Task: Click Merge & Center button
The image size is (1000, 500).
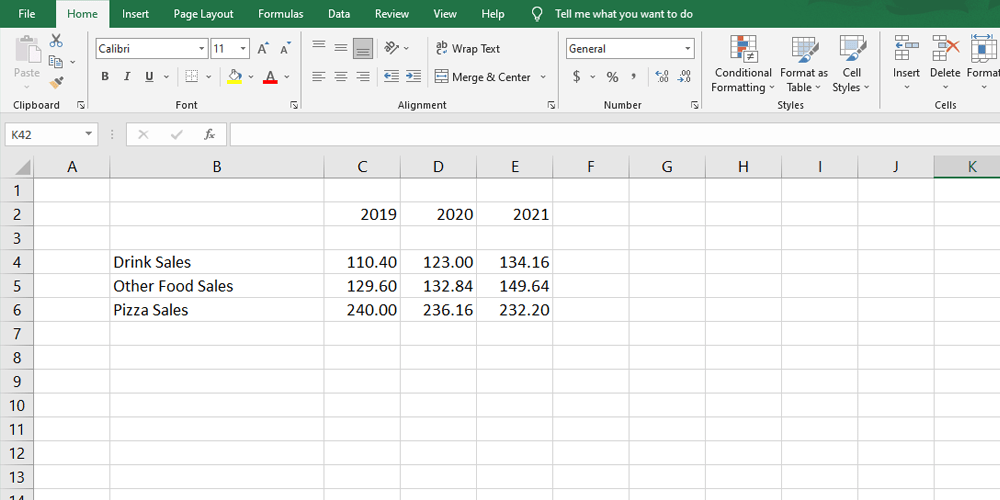Action: 483,77
